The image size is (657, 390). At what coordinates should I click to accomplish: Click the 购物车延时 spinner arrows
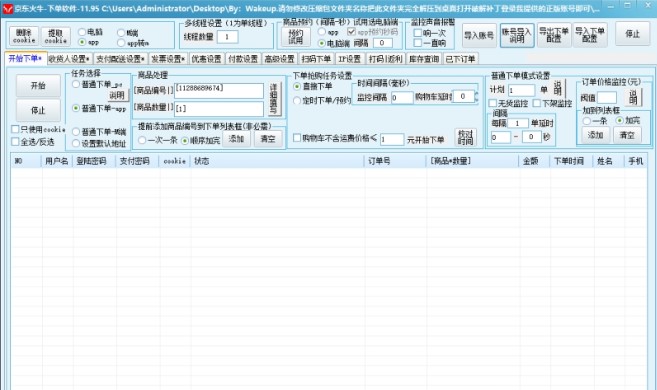pyautogui.click(x=476, y=97)
